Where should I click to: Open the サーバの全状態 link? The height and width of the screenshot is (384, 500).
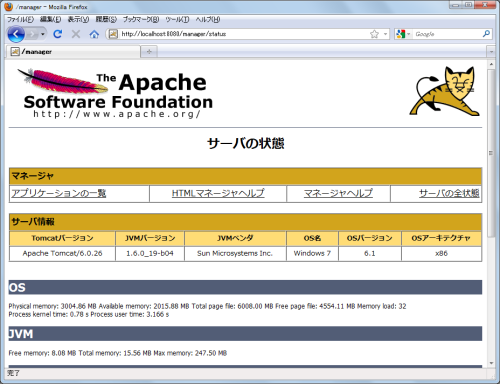click(449, 193)
